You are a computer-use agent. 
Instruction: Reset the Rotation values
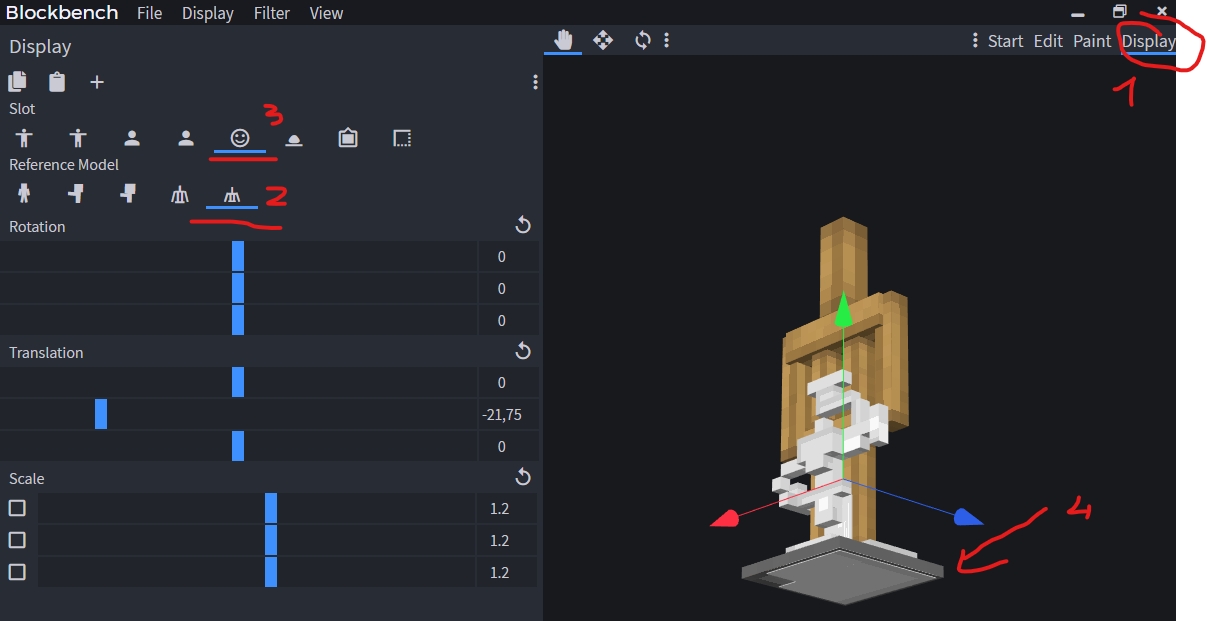point(522,226)
